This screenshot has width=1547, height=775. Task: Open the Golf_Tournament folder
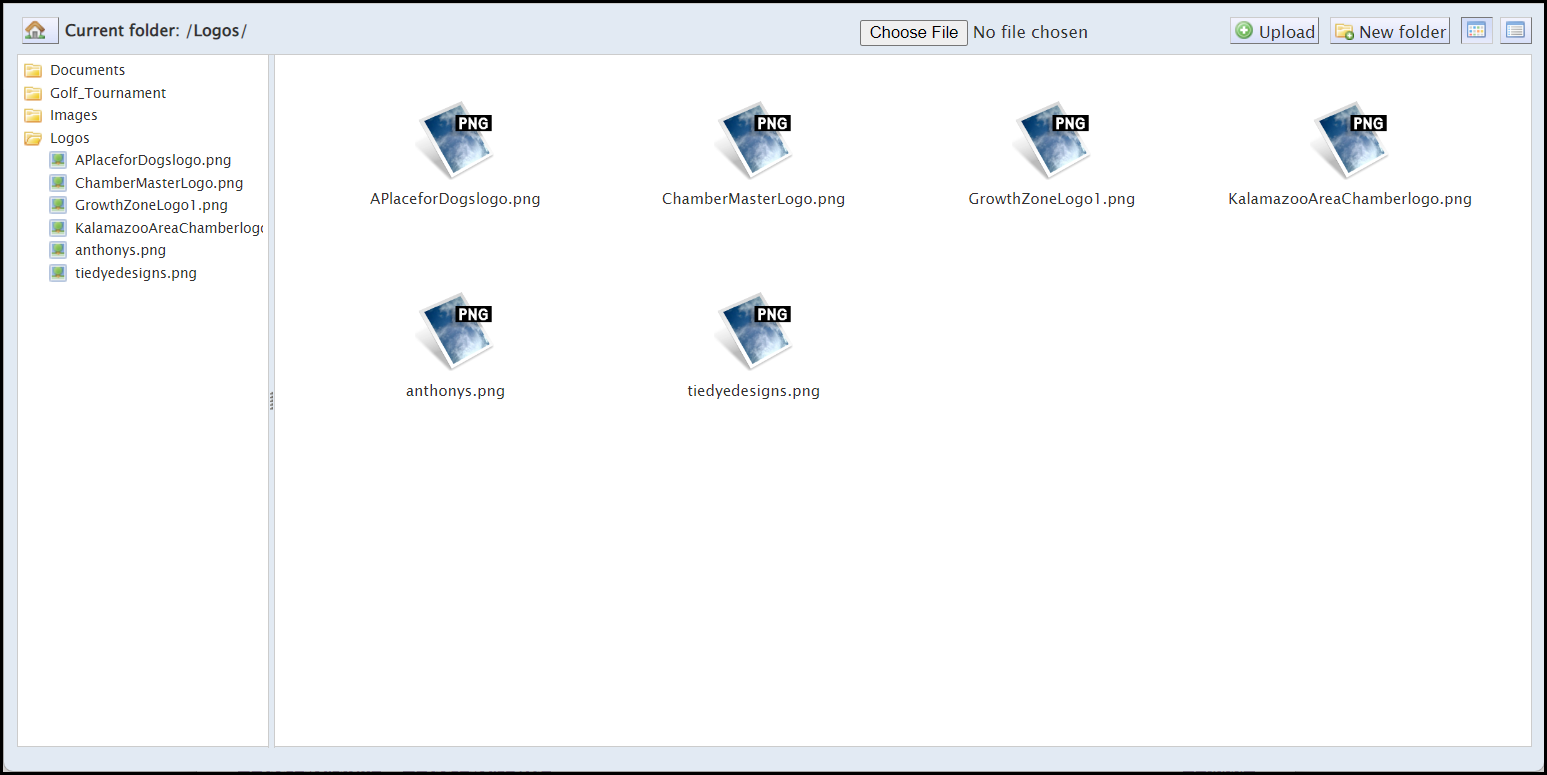tap(107, 93)
